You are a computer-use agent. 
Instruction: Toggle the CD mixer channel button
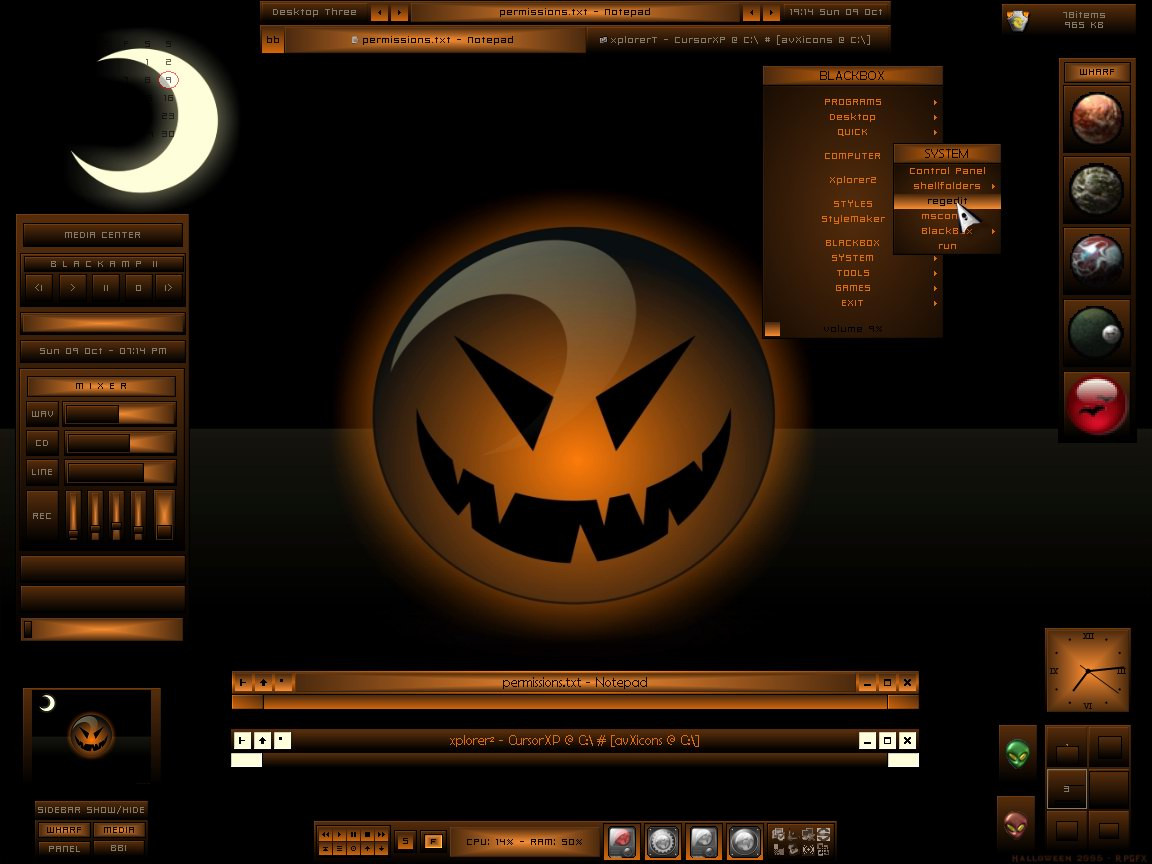pos(42,443)
